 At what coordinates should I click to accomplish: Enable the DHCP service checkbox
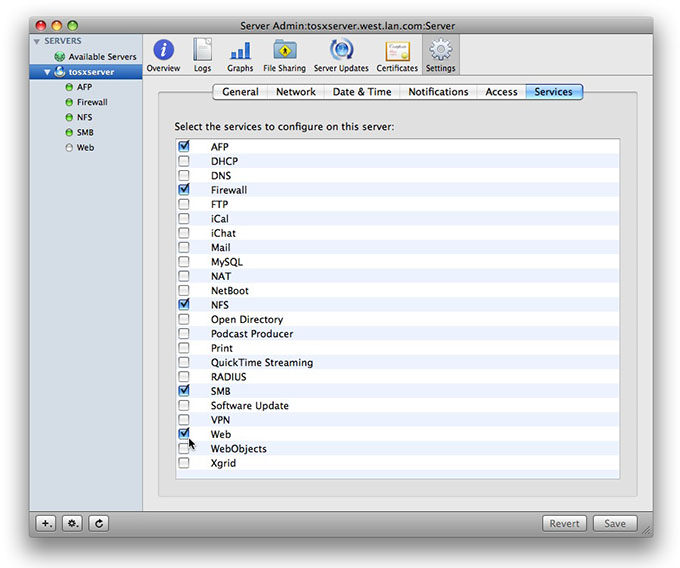tap(184, 161)
